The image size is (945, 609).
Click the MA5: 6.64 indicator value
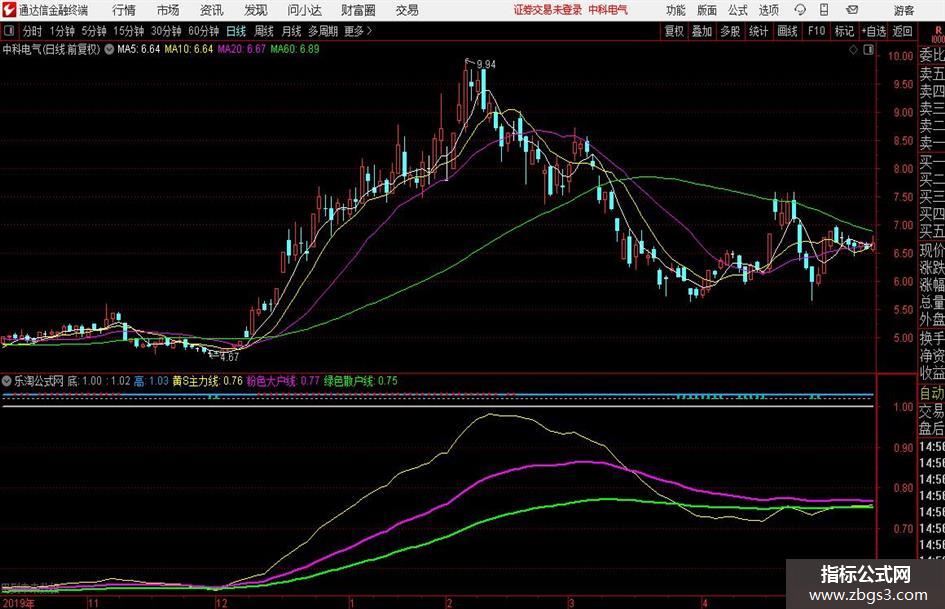pos(139,49)
